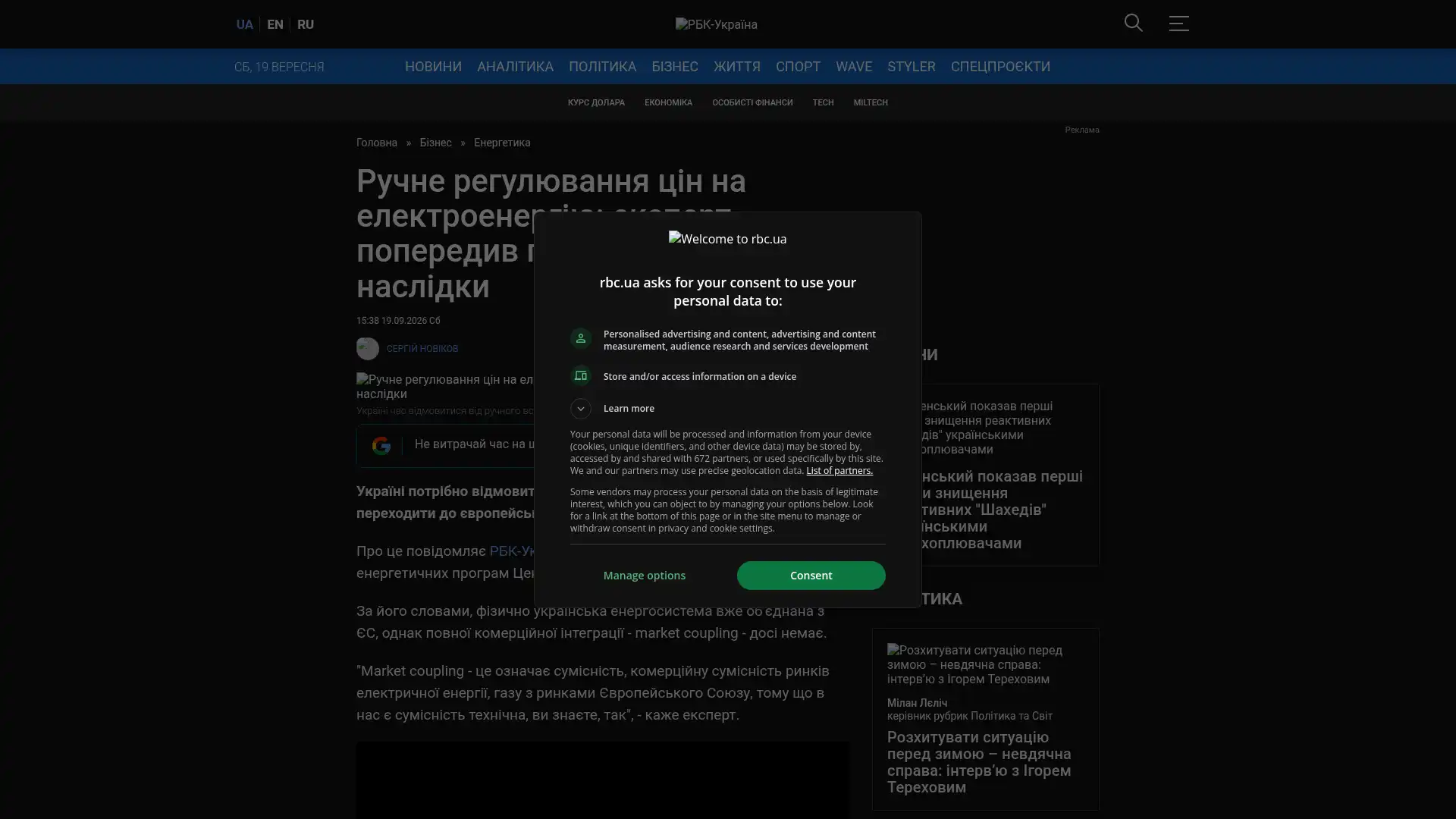
Task: Switch language to EN
Action: 275,24
